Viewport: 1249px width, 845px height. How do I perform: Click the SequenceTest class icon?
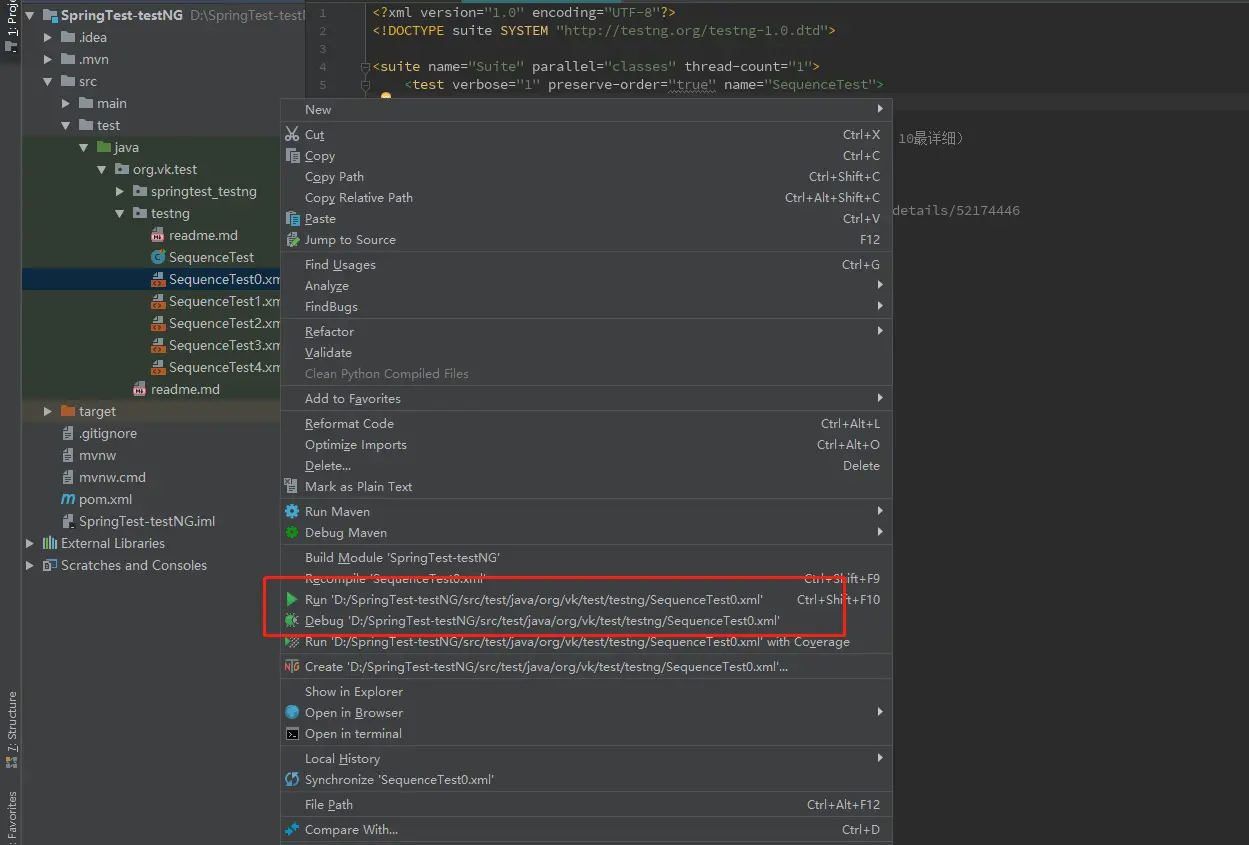click(x=158, y=257)
